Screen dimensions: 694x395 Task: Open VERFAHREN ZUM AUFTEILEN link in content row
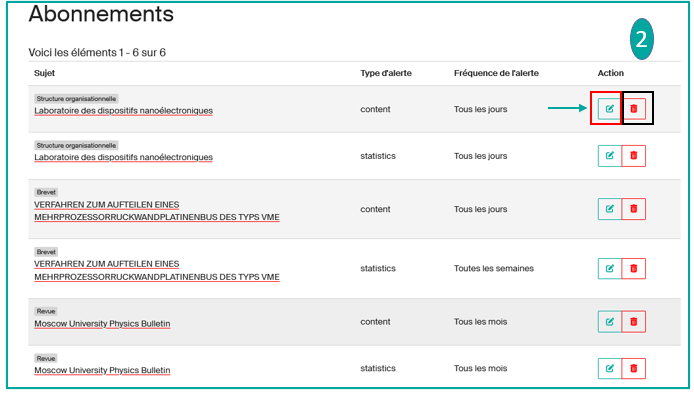click(x=157, y=211)
